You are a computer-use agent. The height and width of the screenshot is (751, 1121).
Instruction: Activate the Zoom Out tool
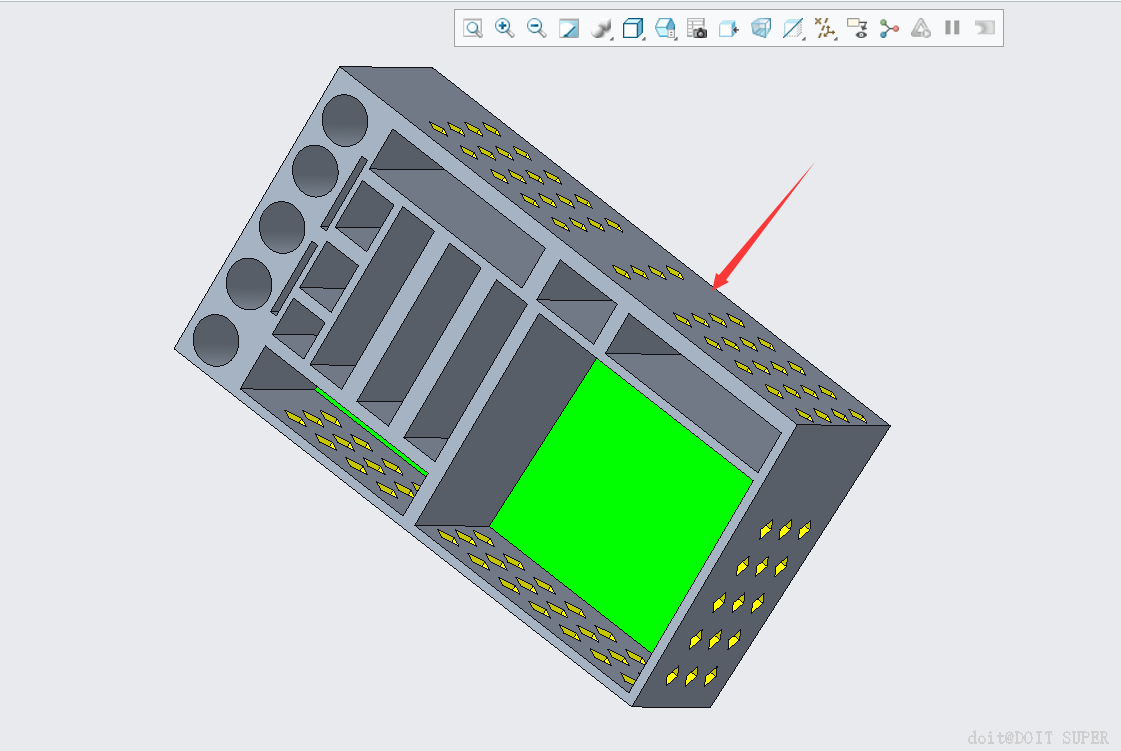pos(536,29)
